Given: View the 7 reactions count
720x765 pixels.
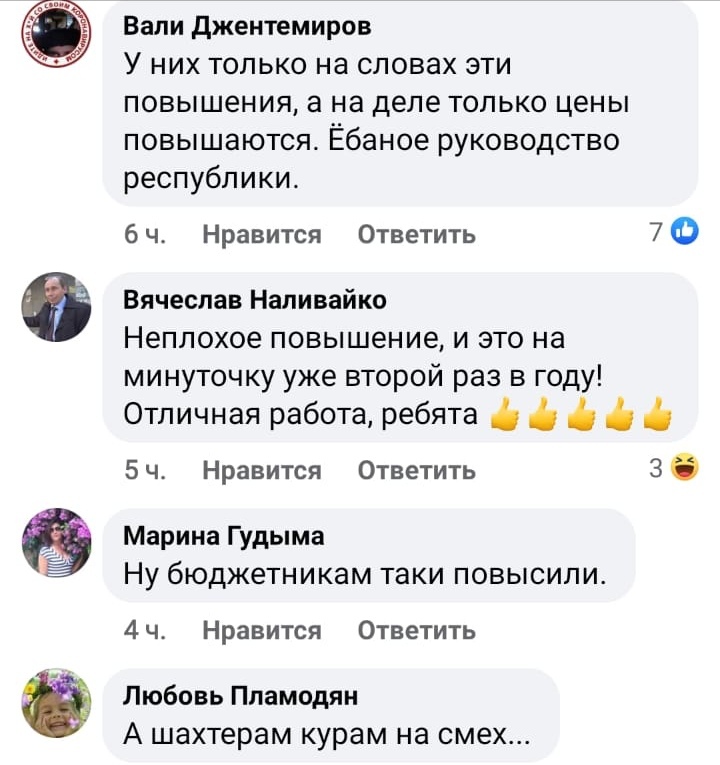Looking at the screenshot, I should point(656,232).
